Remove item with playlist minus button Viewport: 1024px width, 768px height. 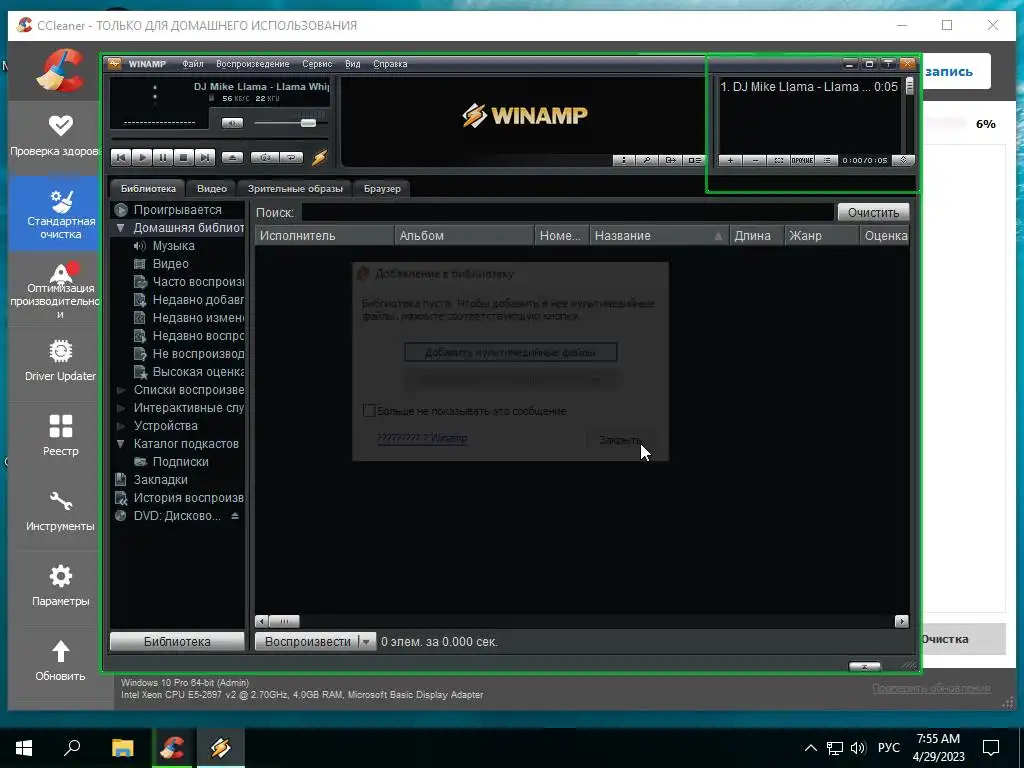pos(755,160)
